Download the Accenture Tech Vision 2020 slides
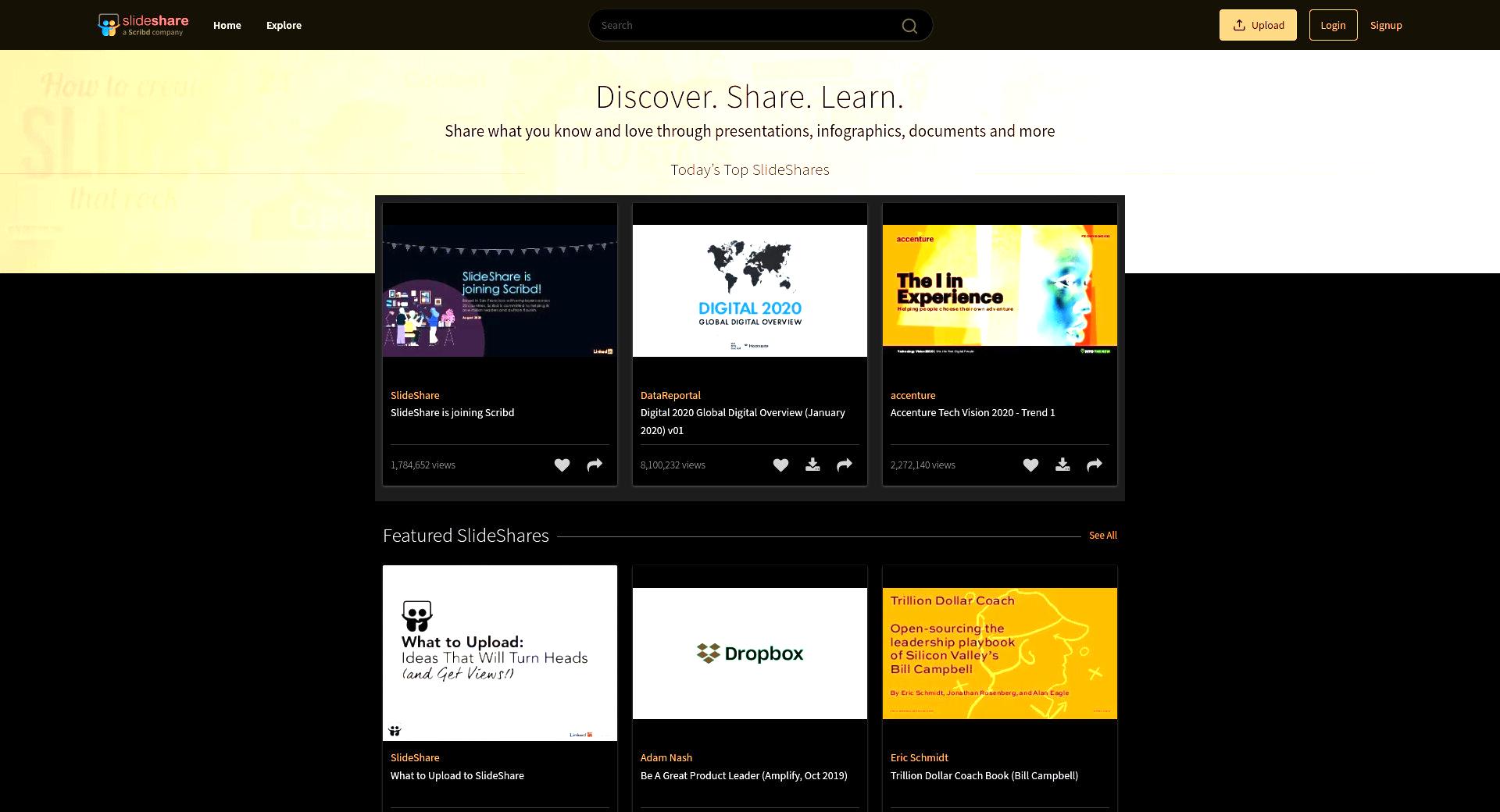The image size is (1500, 812). click(1062, 465)
